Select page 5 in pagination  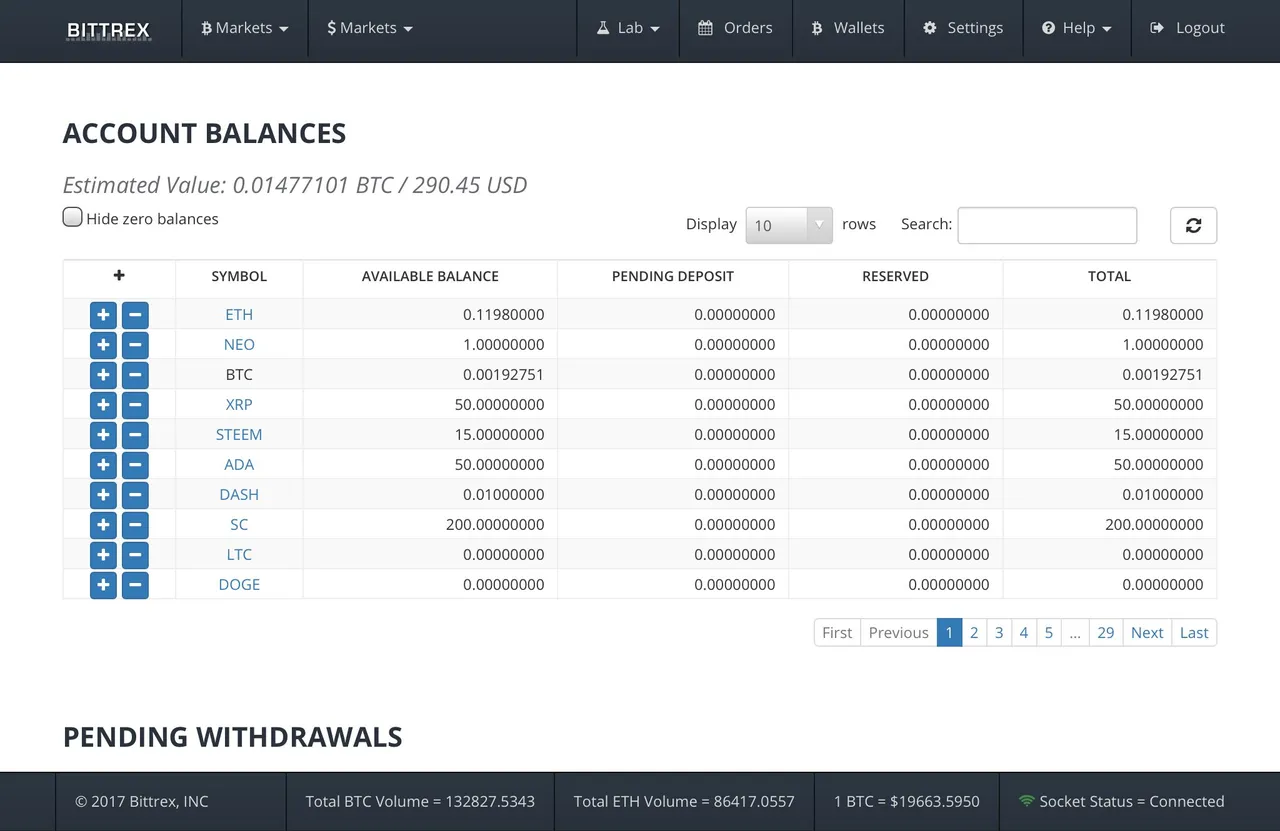(x=1049, y=632)
